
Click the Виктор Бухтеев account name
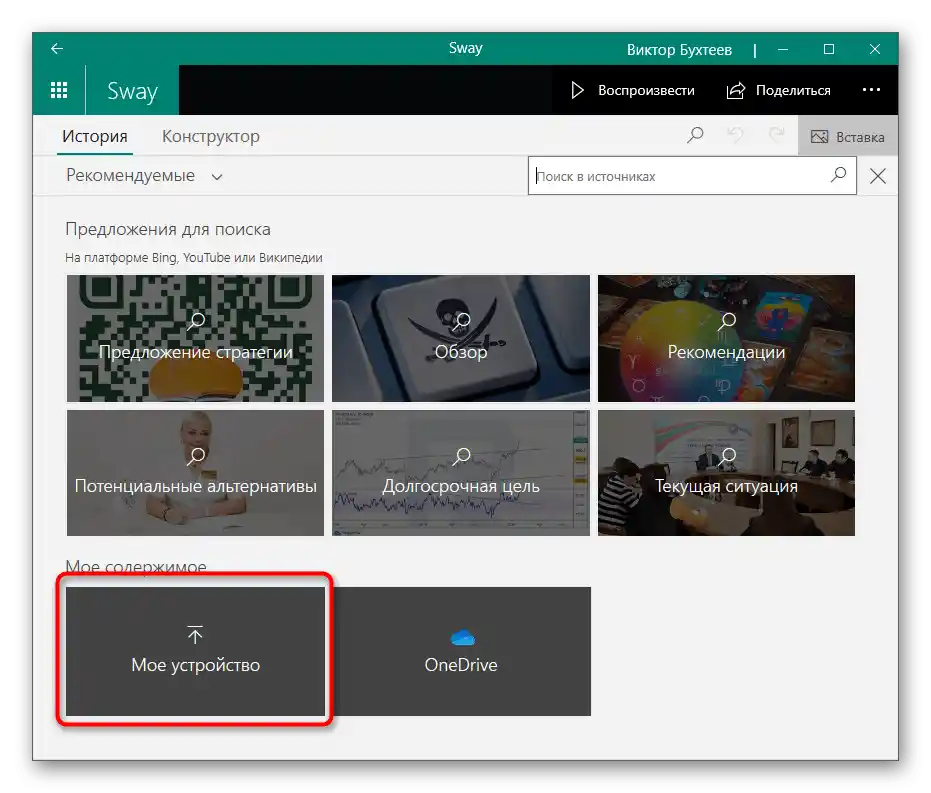(679, 50)
